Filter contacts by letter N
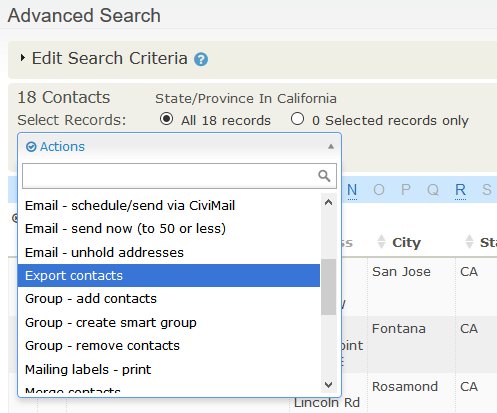Image resolution: width=497 pixels, height=413 pixels. click(x=352, y=190)
